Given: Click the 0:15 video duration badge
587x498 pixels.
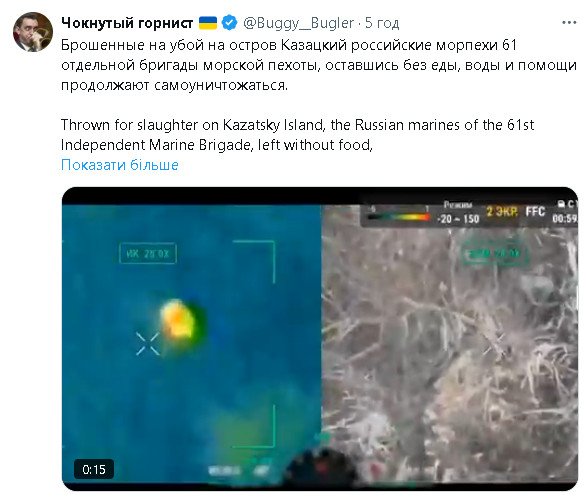Looking at the screenshot, I should pos(94,469).
